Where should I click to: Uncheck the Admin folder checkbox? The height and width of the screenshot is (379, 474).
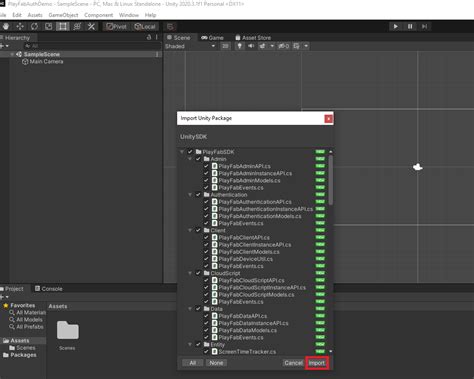(x=198, y=159)
